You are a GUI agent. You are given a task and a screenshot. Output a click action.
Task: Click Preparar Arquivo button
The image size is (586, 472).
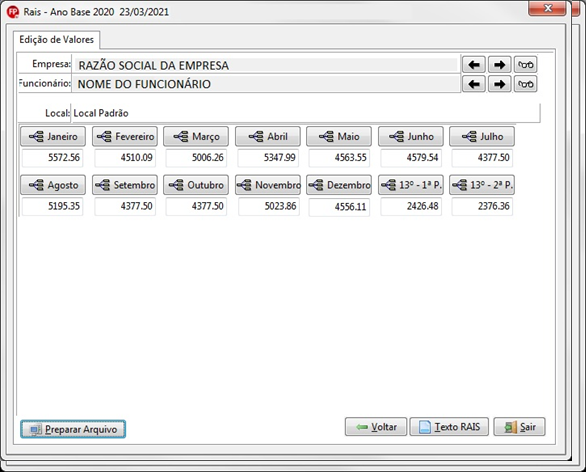pyautogui.click(x=73, y=429)
